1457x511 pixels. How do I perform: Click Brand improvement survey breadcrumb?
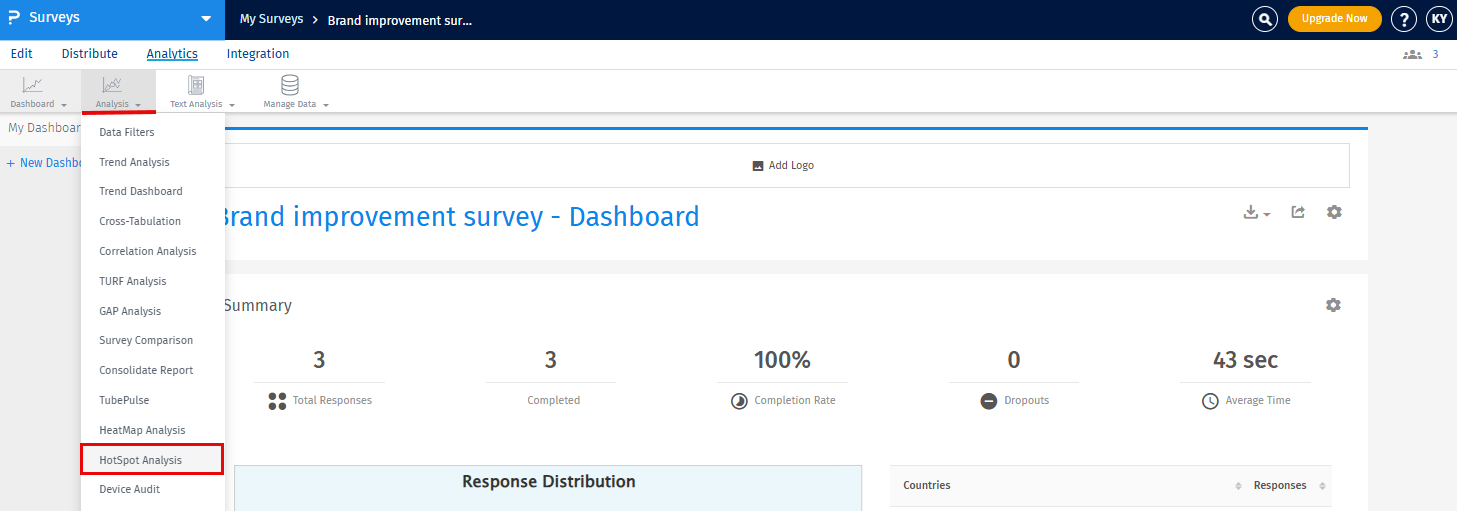[400, 20]
